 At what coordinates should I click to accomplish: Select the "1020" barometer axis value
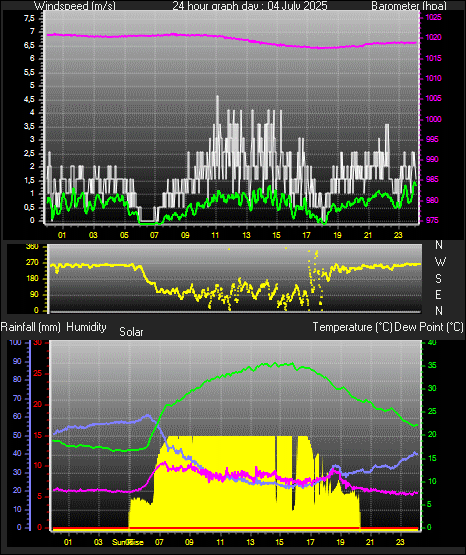433,38
